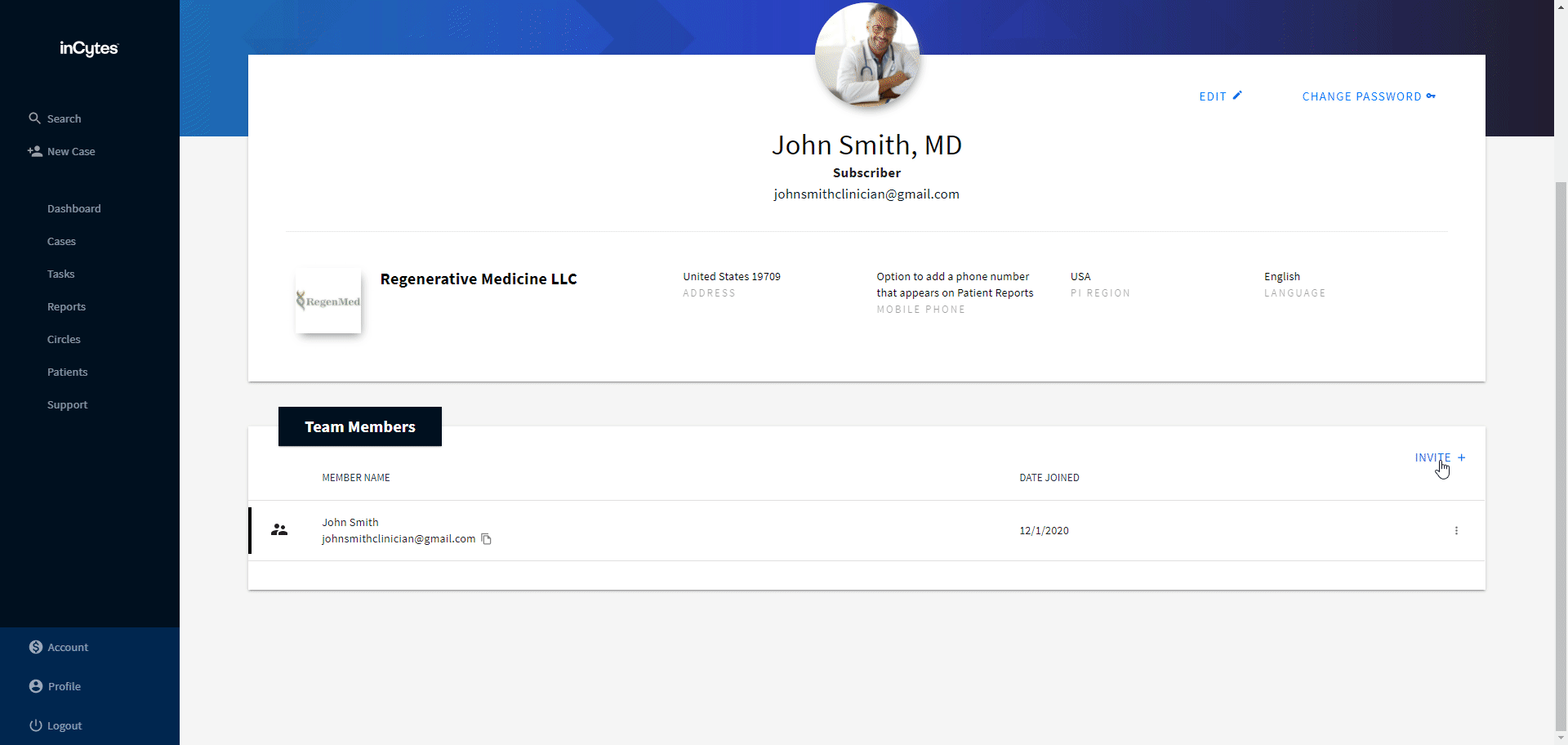
Task: Click the New Case add-person icon
Action: 34,151
